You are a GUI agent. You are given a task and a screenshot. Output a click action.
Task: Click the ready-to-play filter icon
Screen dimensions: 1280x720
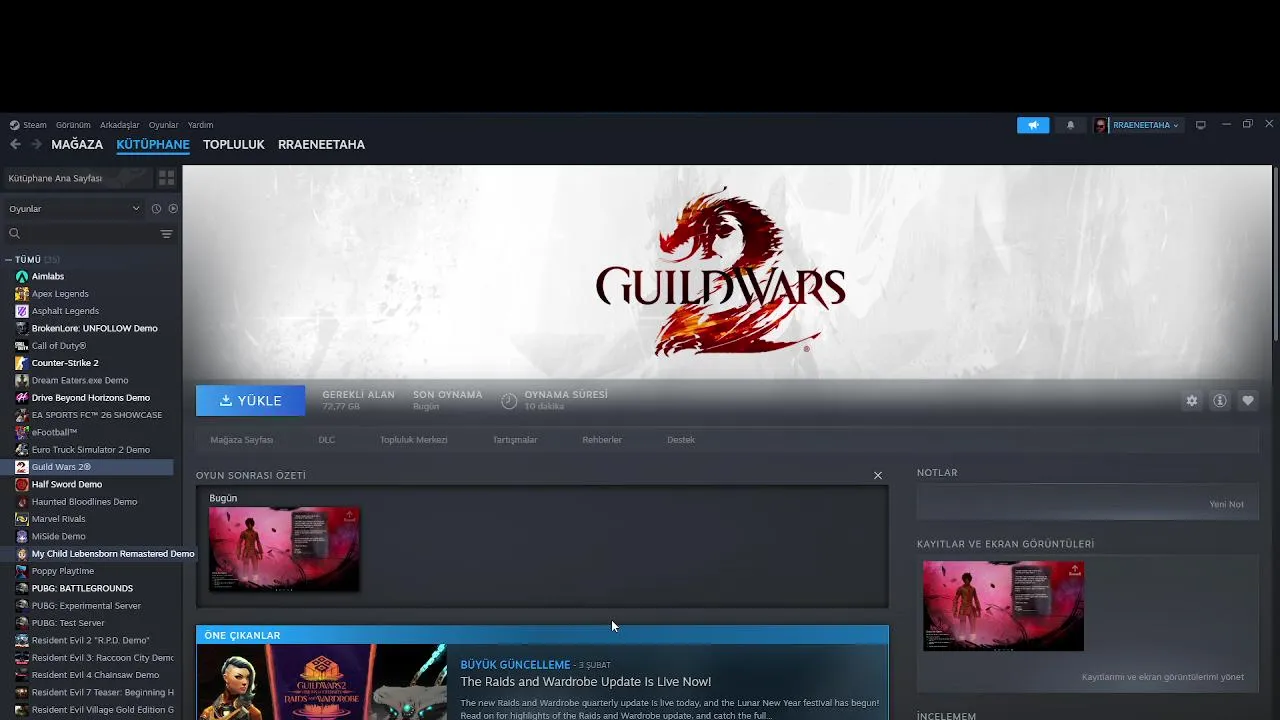[173, 209]
